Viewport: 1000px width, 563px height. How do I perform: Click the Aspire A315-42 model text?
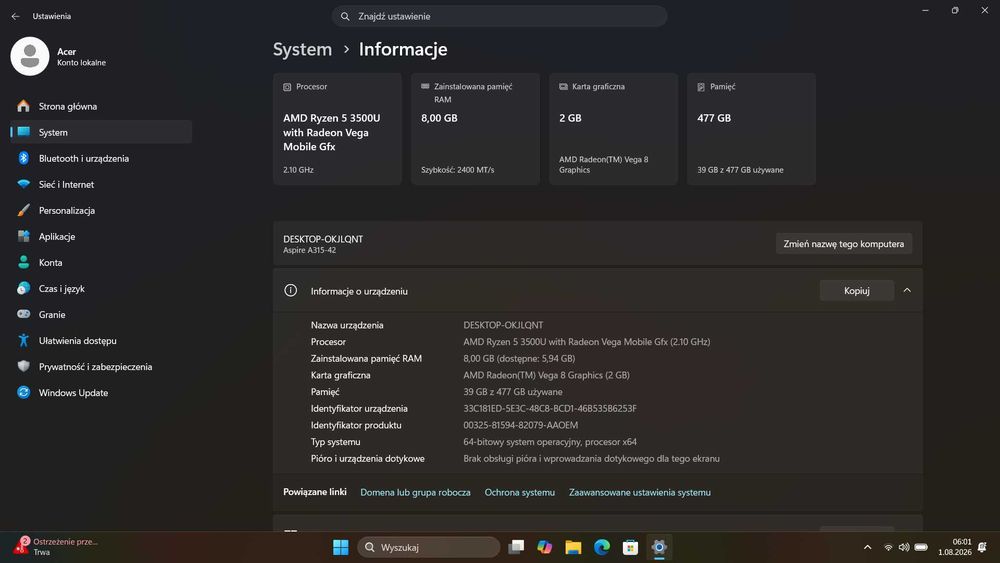[x=309, y=250]
